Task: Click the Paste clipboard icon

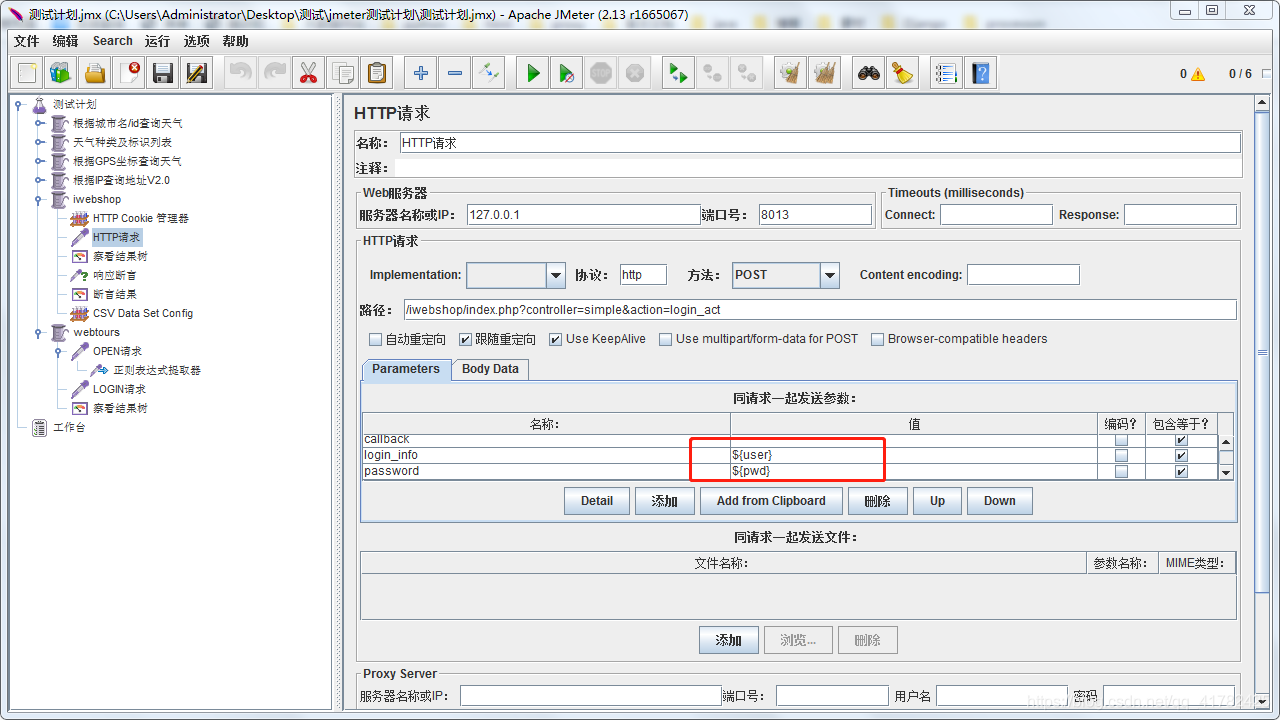Action: coord(376,73)
